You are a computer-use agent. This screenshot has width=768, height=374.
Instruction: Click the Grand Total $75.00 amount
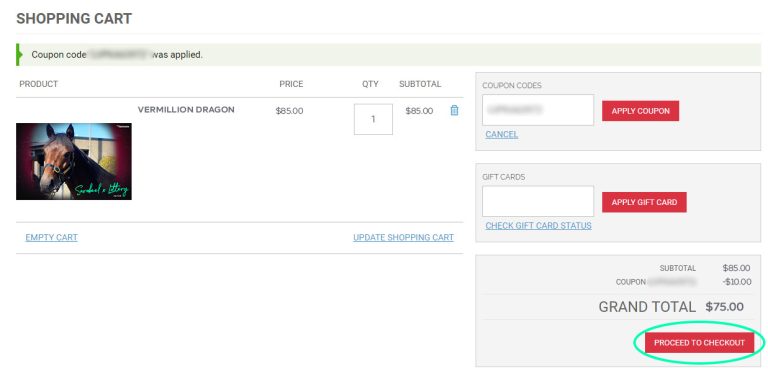tap(724, 307)
